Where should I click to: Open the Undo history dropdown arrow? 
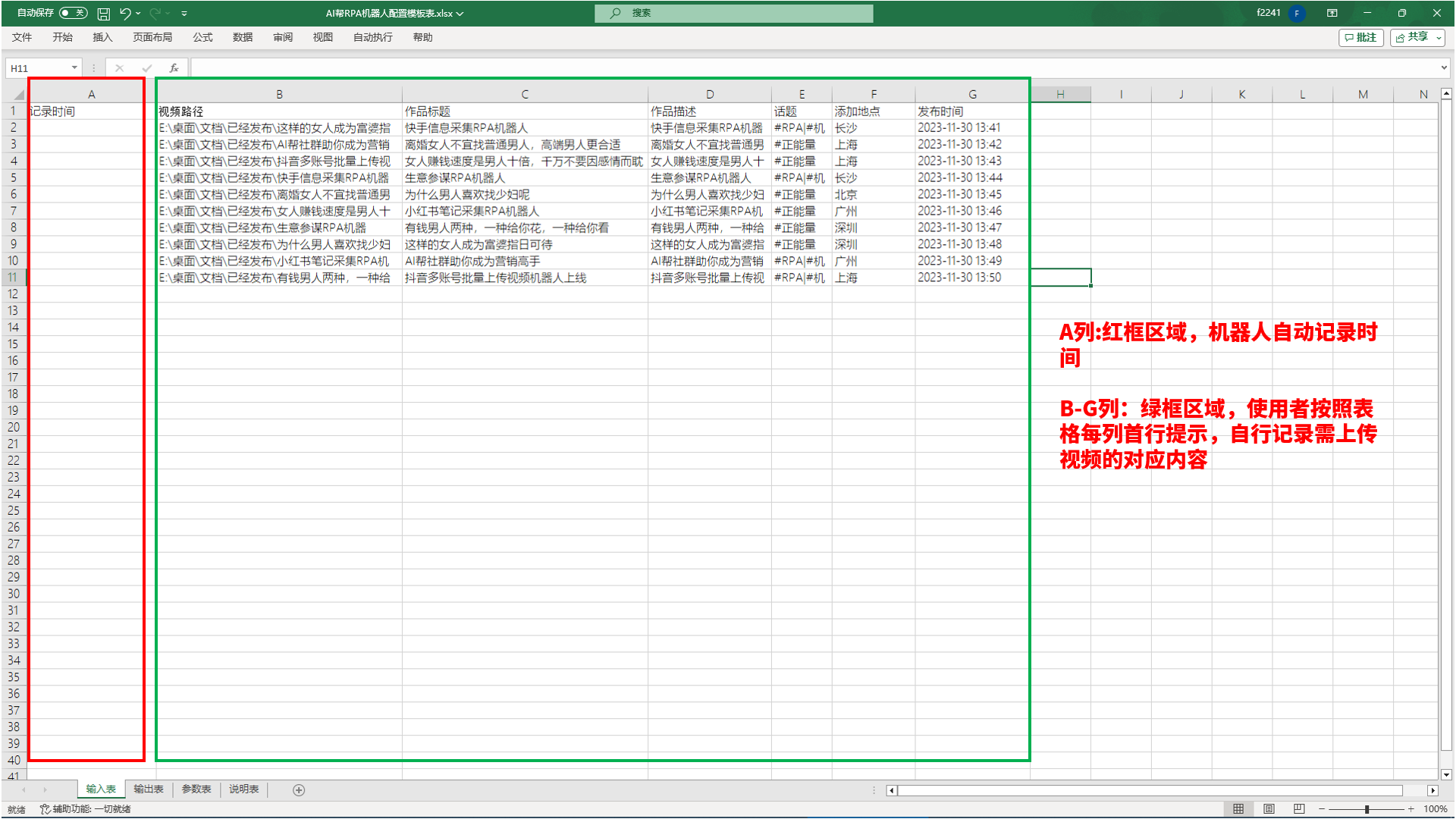[x=138, y=14]
